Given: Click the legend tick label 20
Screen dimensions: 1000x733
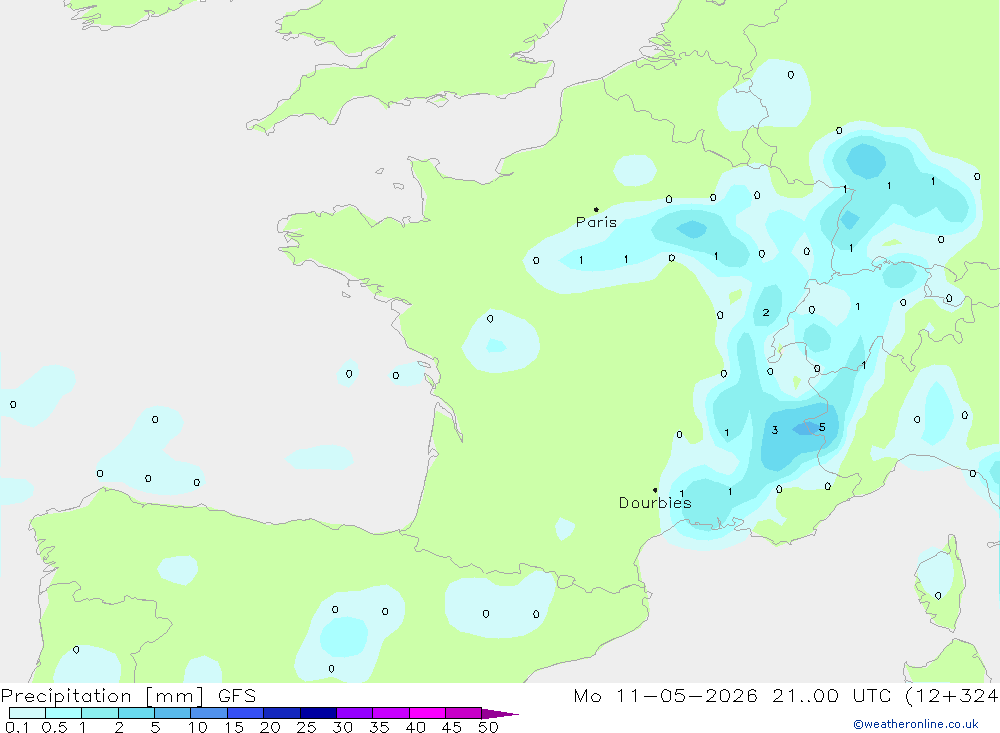Looking at the screenshot, I should pos(270,727).
